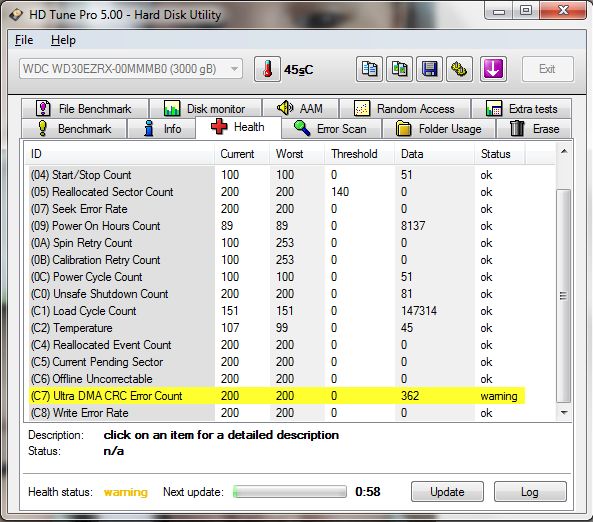
Task: Click the Log button
Action: (x=530, y=492)
